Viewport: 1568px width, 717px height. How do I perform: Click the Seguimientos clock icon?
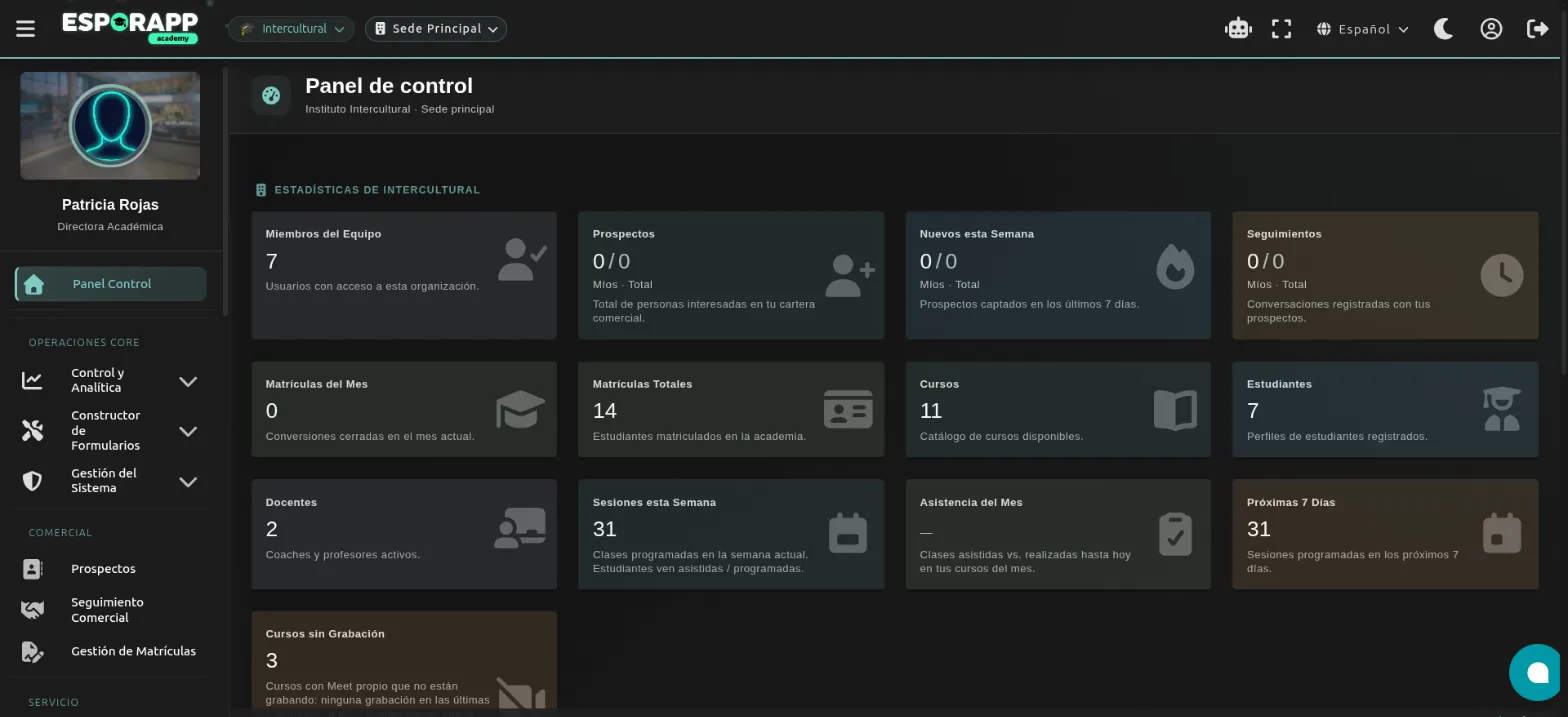[x=1501, y=275]
